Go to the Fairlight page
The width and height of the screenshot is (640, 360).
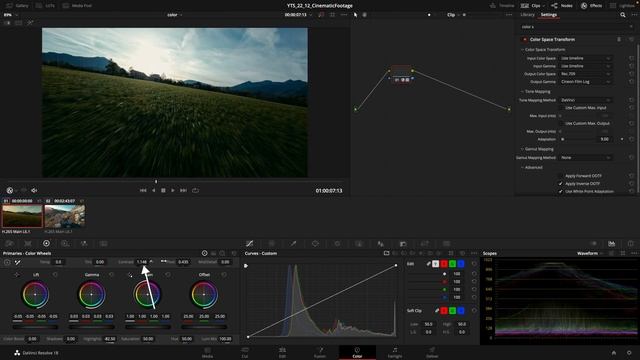395,353
